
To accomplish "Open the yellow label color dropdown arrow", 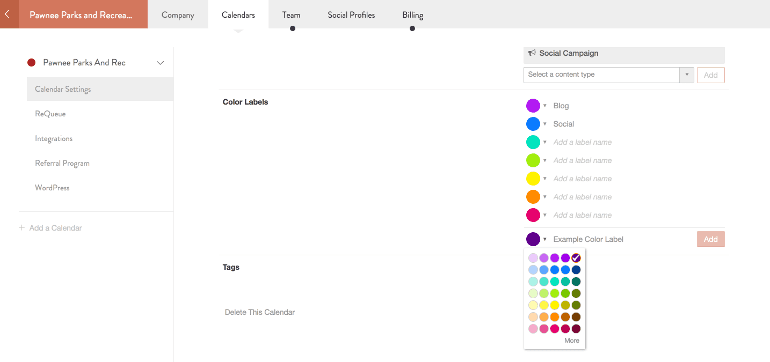I will (545, 179).
